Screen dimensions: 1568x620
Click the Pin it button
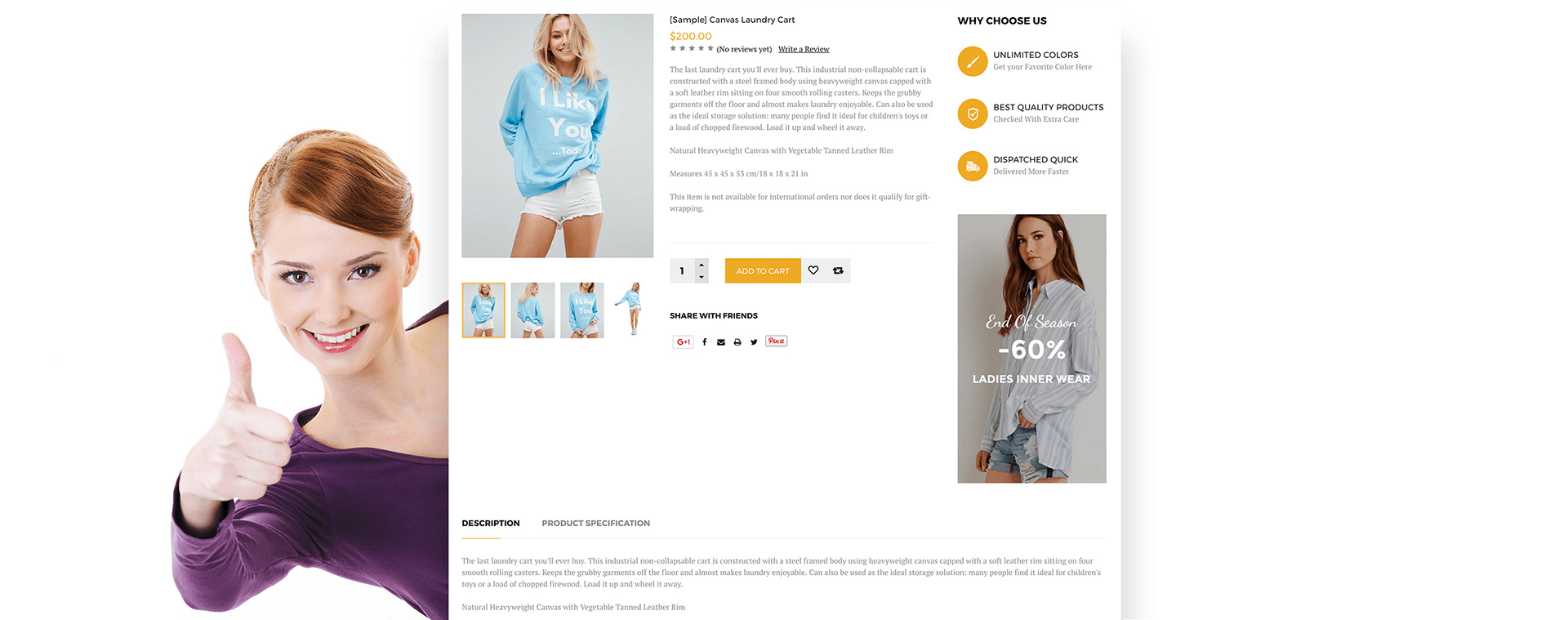coord(777,341)
